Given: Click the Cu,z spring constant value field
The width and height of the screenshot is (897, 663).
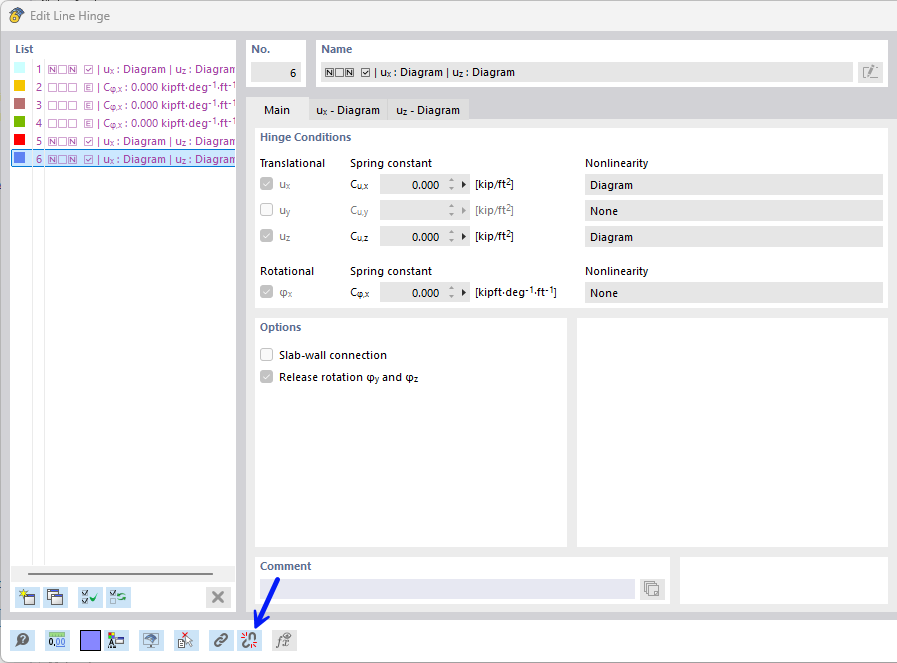Looking at the screenshot, I should click(x=413, y=236).
